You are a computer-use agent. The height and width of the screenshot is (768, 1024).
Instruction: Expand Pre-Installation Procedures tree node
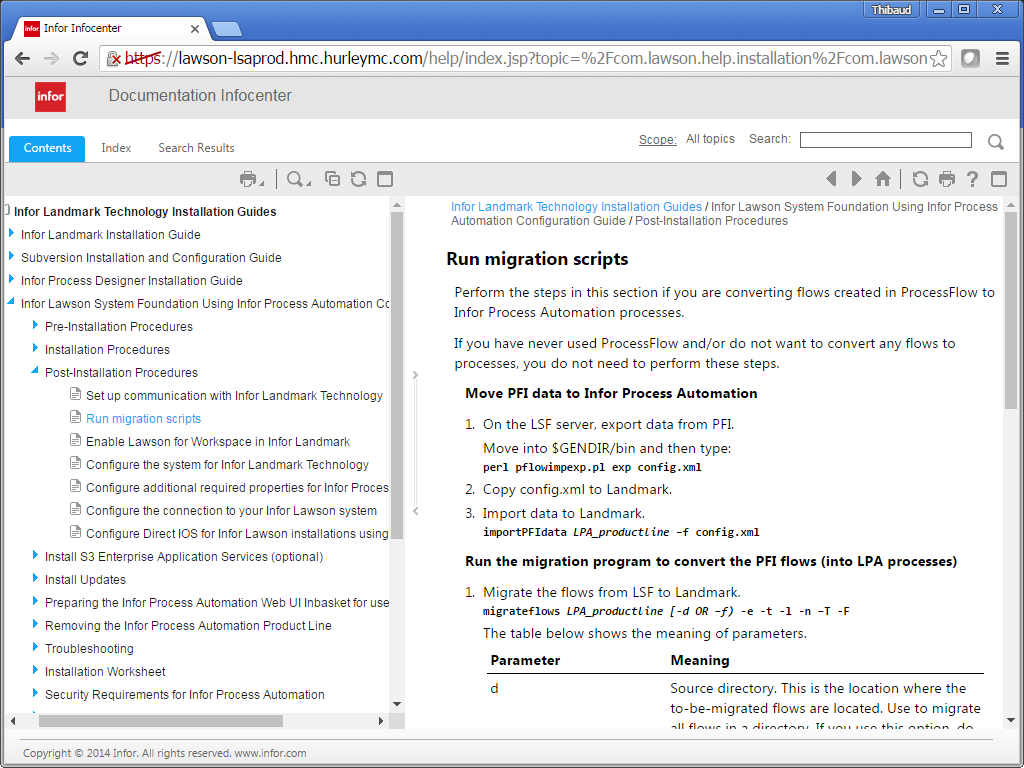[35, 326]
